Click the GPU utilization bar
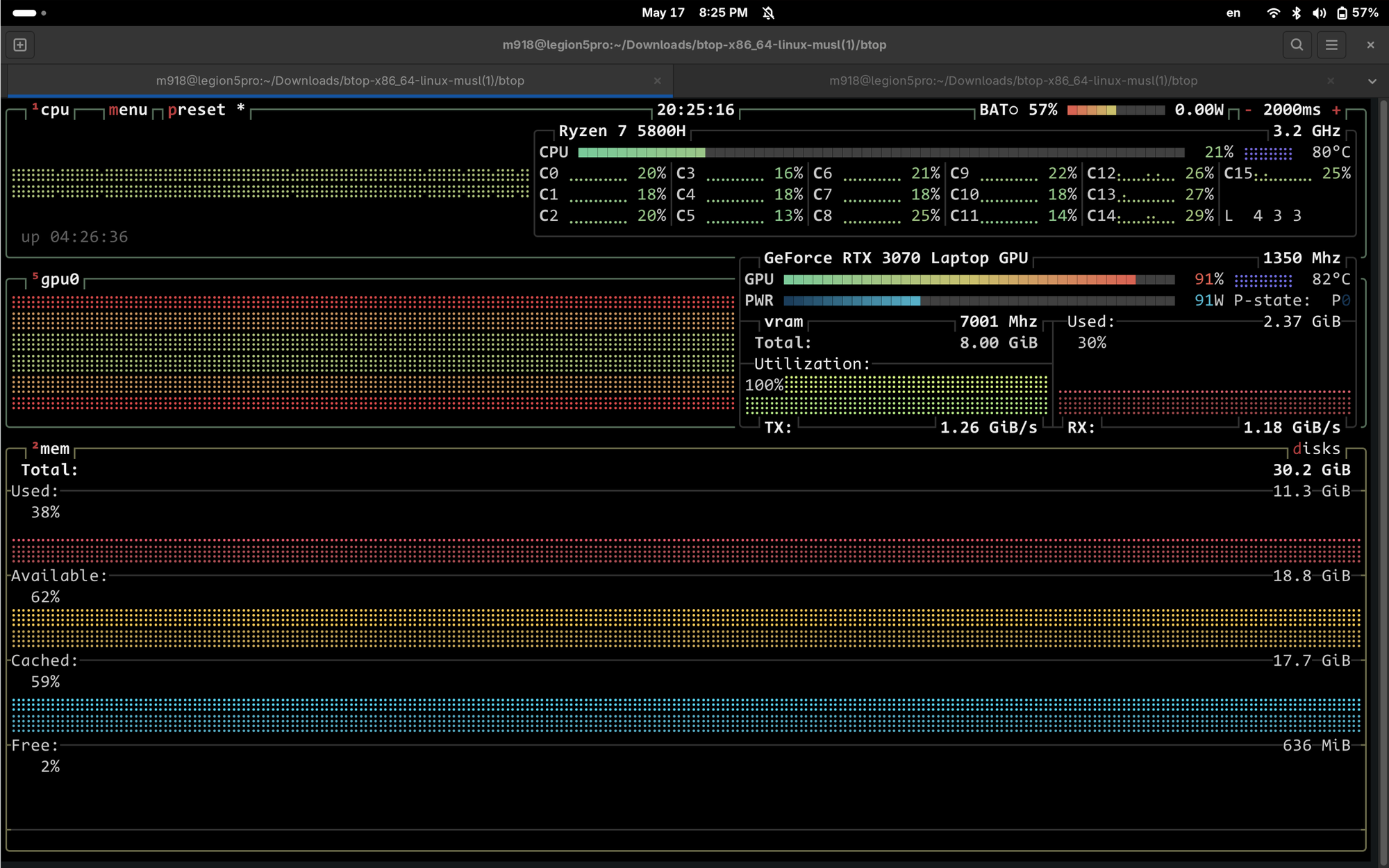The width and height of the screenshot is (1389, 868). click(x=979, y=279)
